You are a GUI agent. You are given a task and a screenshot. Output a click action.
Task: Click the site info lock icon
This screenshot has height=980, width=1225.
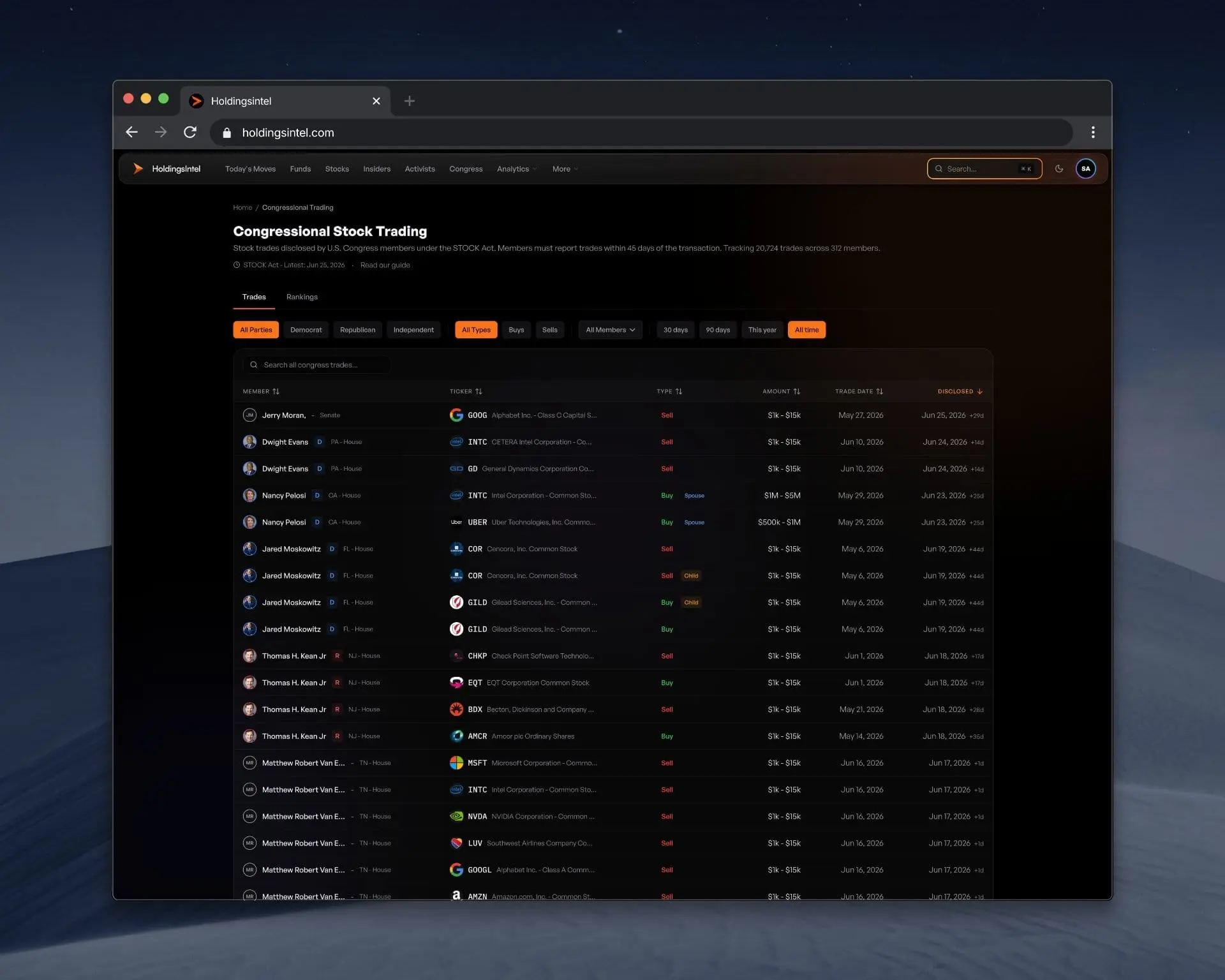point(226,133)
